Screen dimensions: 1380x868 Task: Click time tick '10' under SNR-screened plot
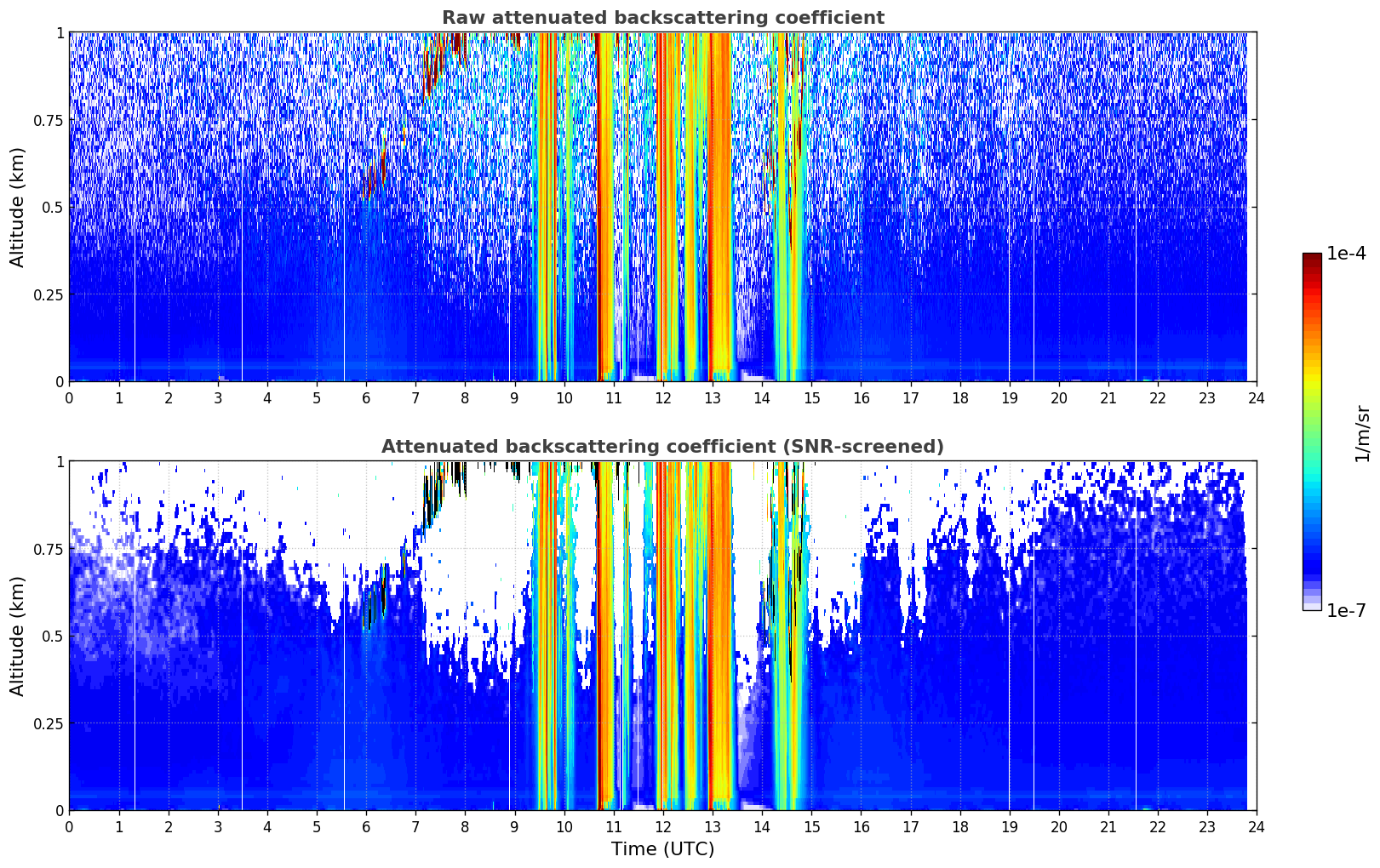coord(564,826)
